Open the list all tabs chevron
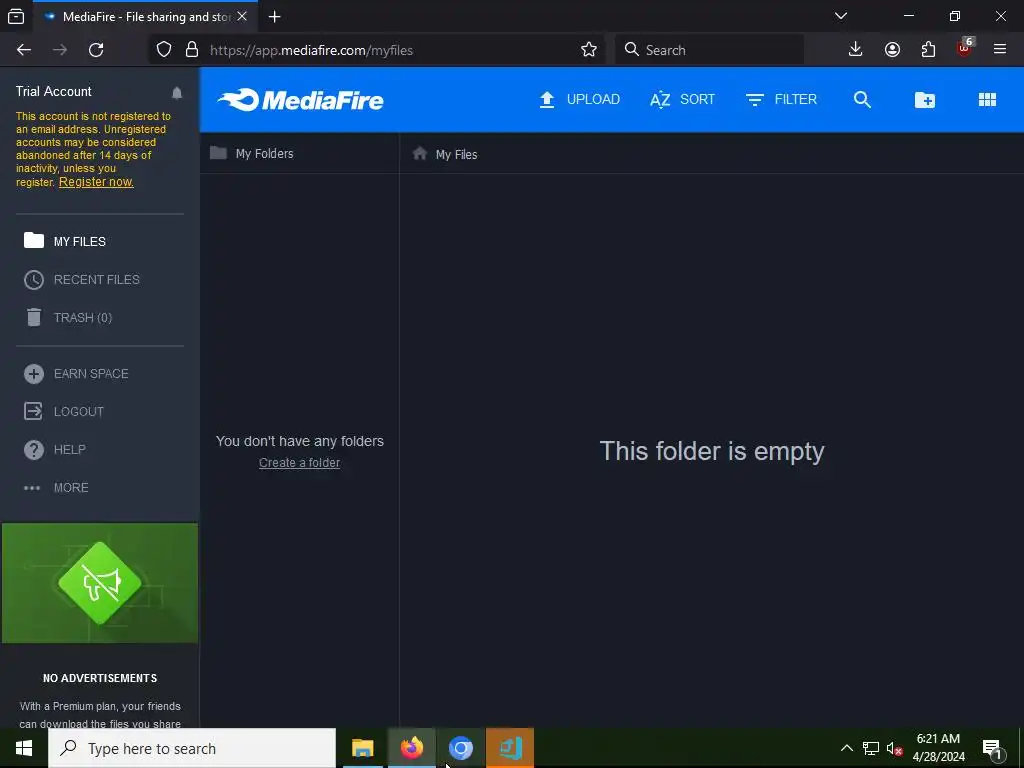Viewport: 1024px width, 768px height. point(840,16)
